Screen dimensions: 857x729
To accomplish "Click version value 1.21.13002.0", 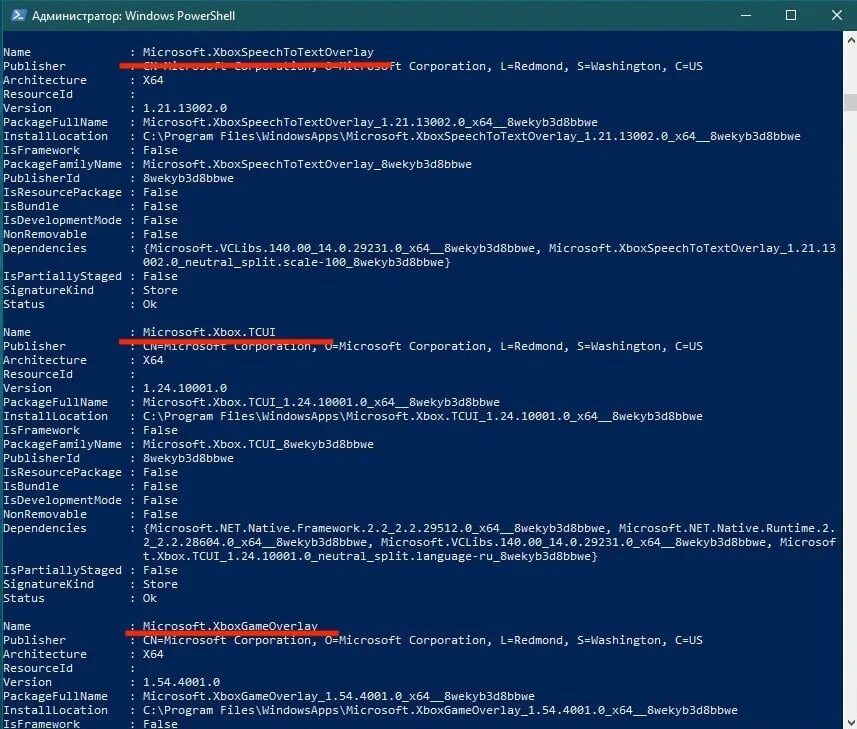I will pos(185,108).
